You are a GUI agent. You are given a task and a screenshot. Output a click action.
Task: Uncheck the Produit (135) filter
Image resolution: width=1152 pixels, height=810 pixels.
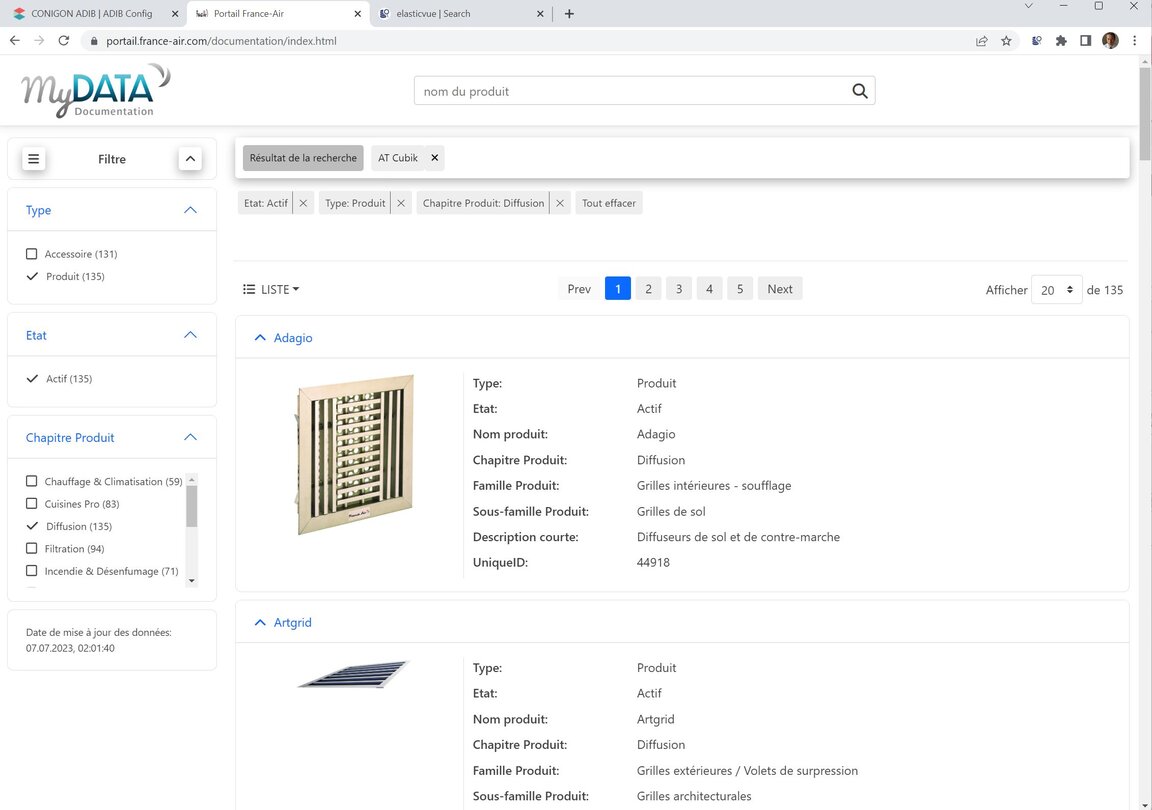tap(32, 276)
